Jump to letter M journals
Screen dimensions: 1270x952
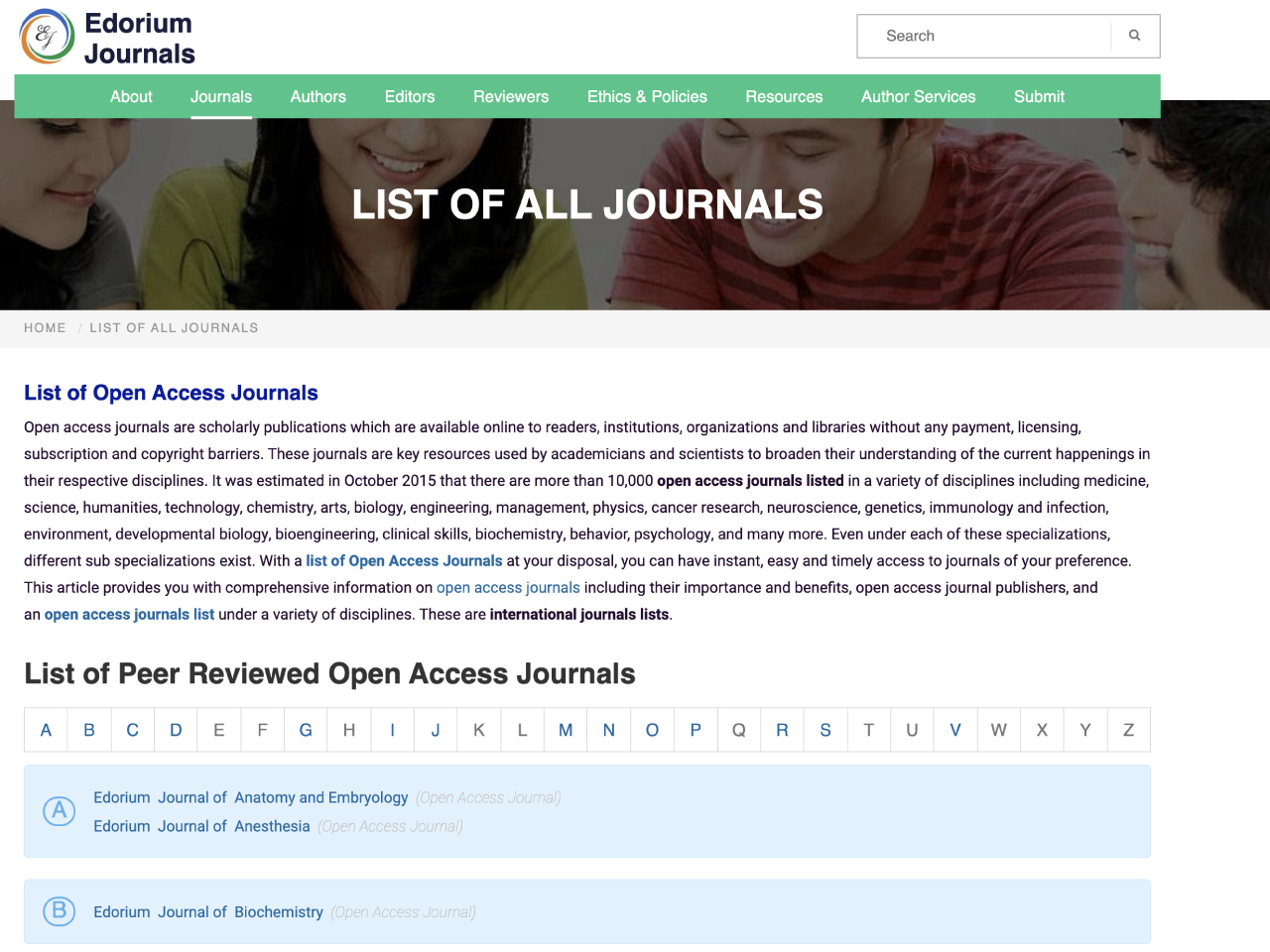(x=566, y=730)
